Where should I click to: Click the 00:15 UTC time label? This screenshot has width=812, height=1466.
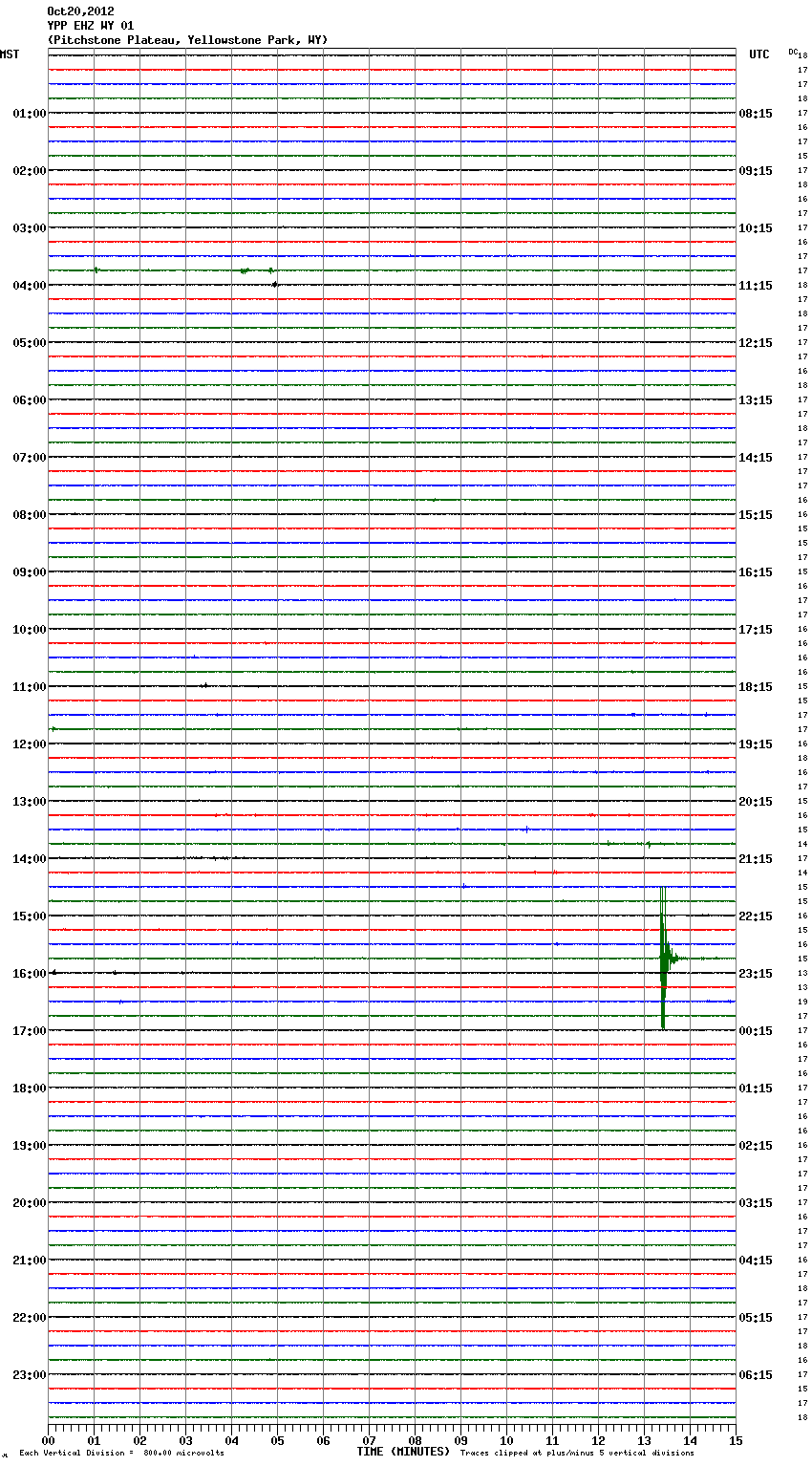(756, 1031)
